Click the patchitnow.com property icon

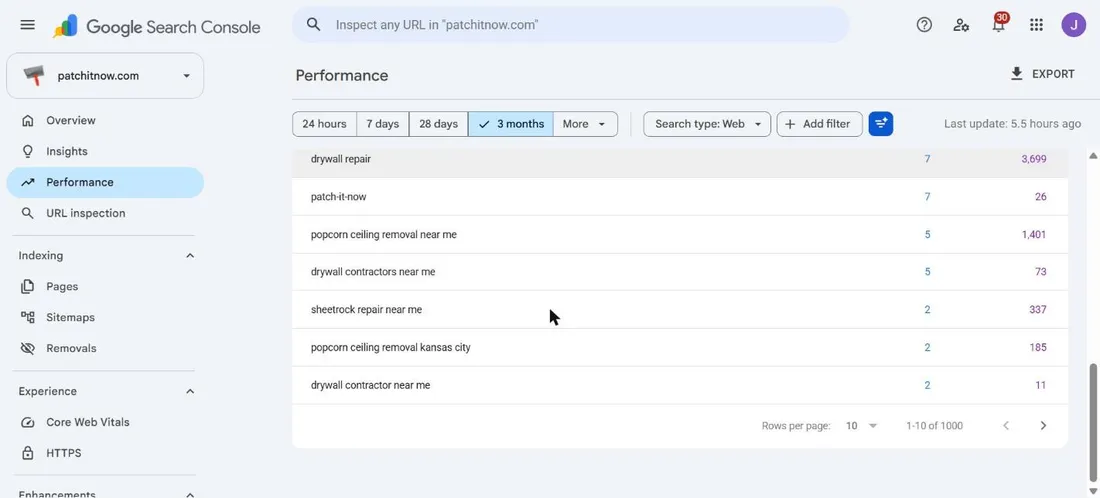(x=33, y=76)
